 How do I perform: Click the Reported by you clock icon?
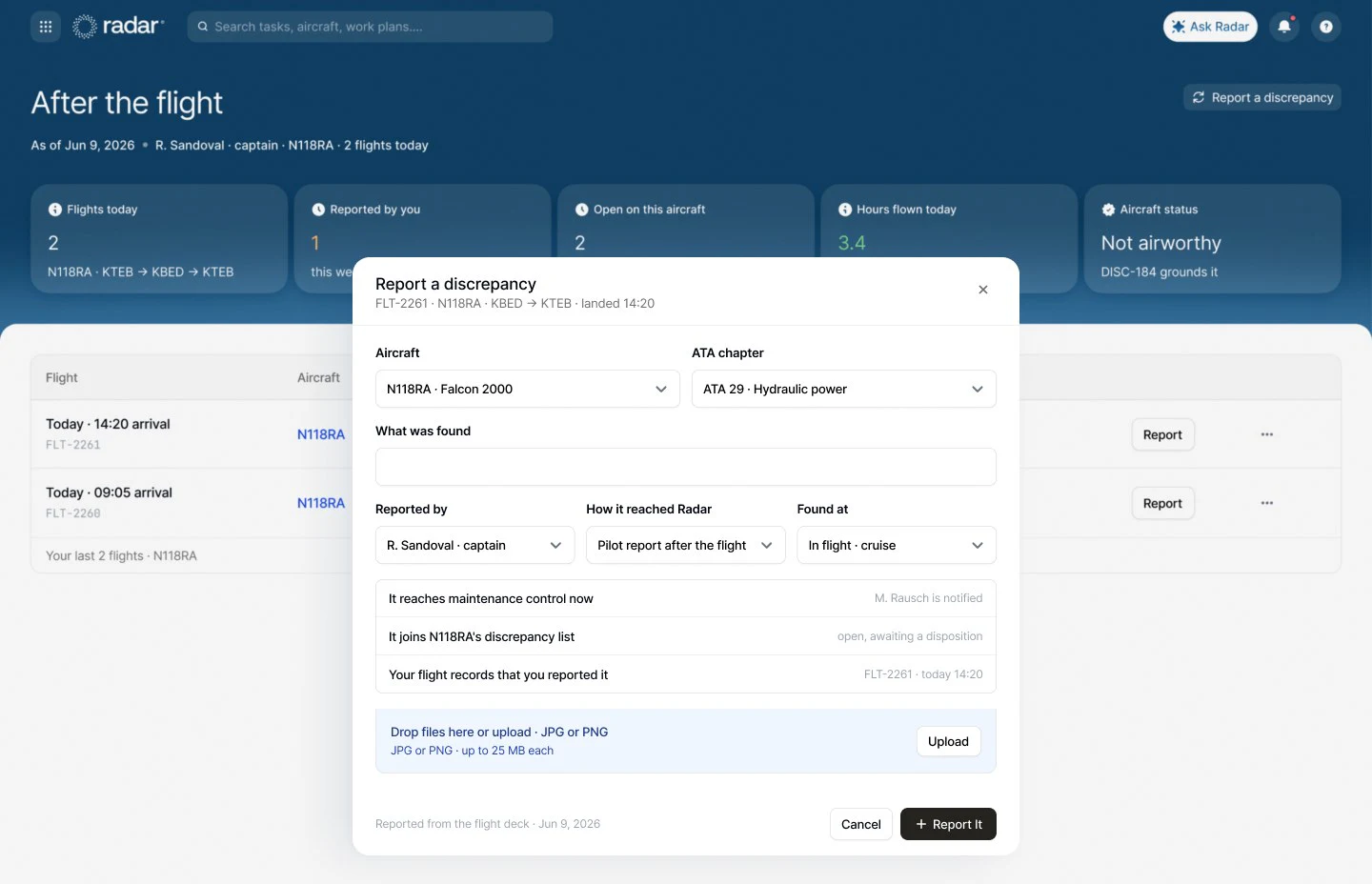click(x=318, y=210)
